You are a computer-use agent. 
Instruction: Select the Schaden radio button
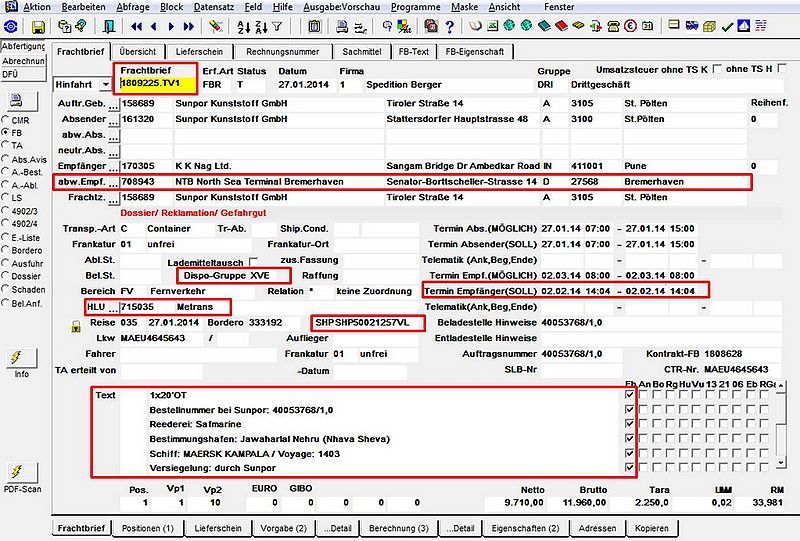click(x=6, y=288)
